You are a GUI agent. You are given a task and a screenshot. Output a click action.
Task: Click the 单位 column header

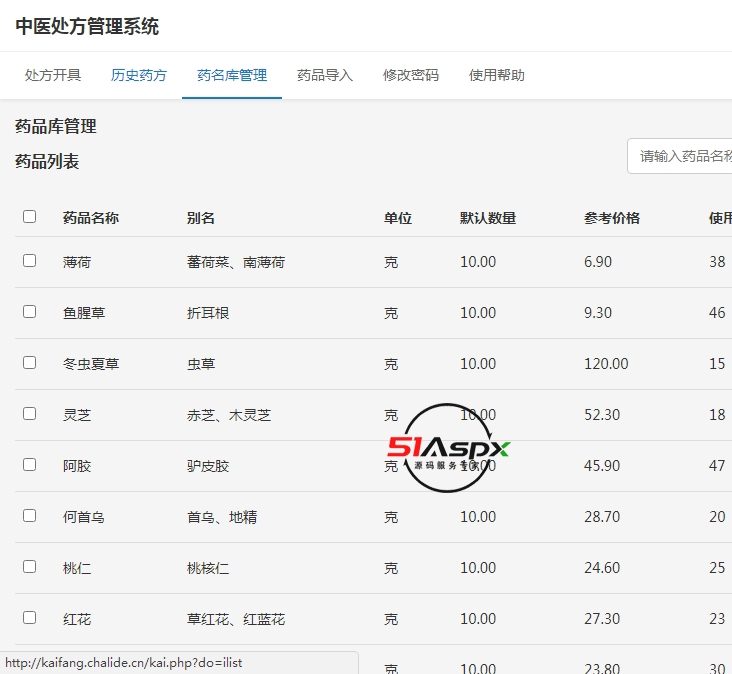tap(398, 218)
